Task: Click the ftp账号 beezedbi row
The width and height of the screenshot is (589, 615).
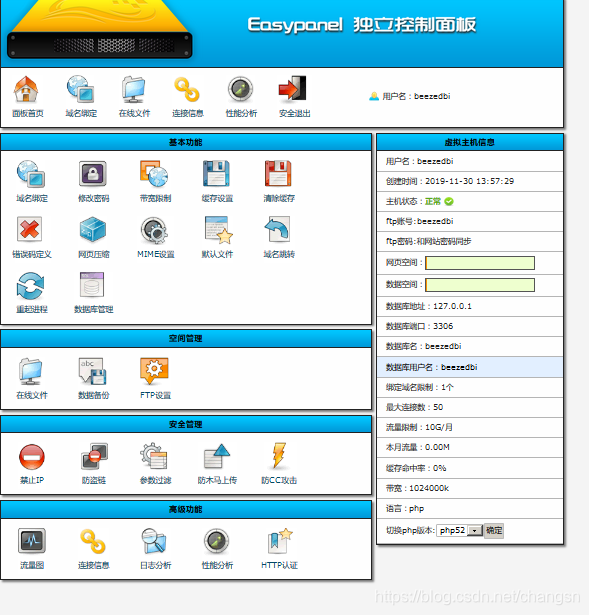Action: (470, 222)
